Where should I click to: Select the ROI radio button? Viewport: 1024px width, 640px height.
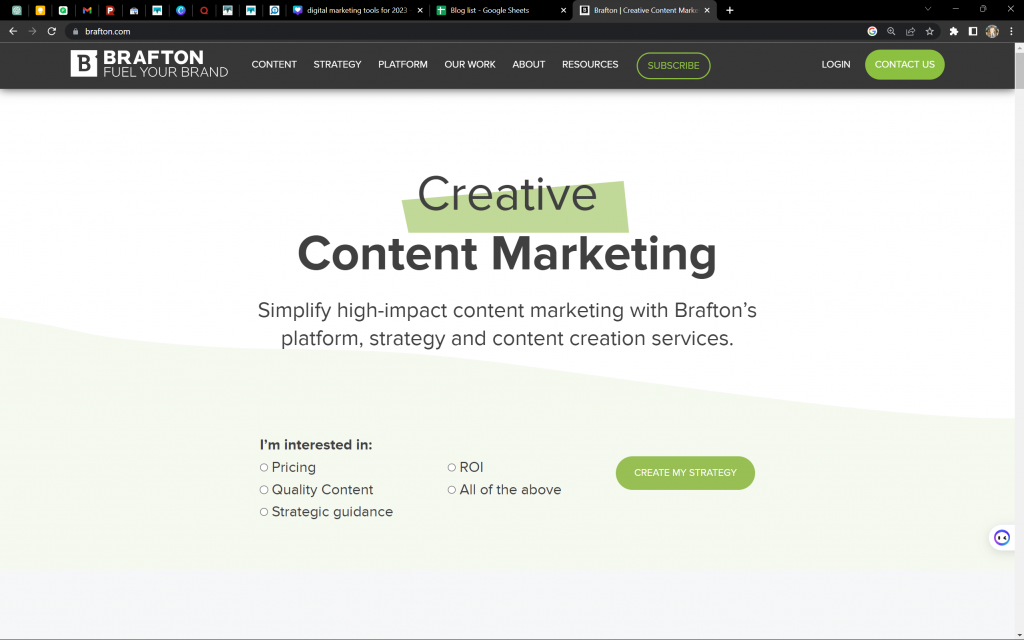(451, 468)
